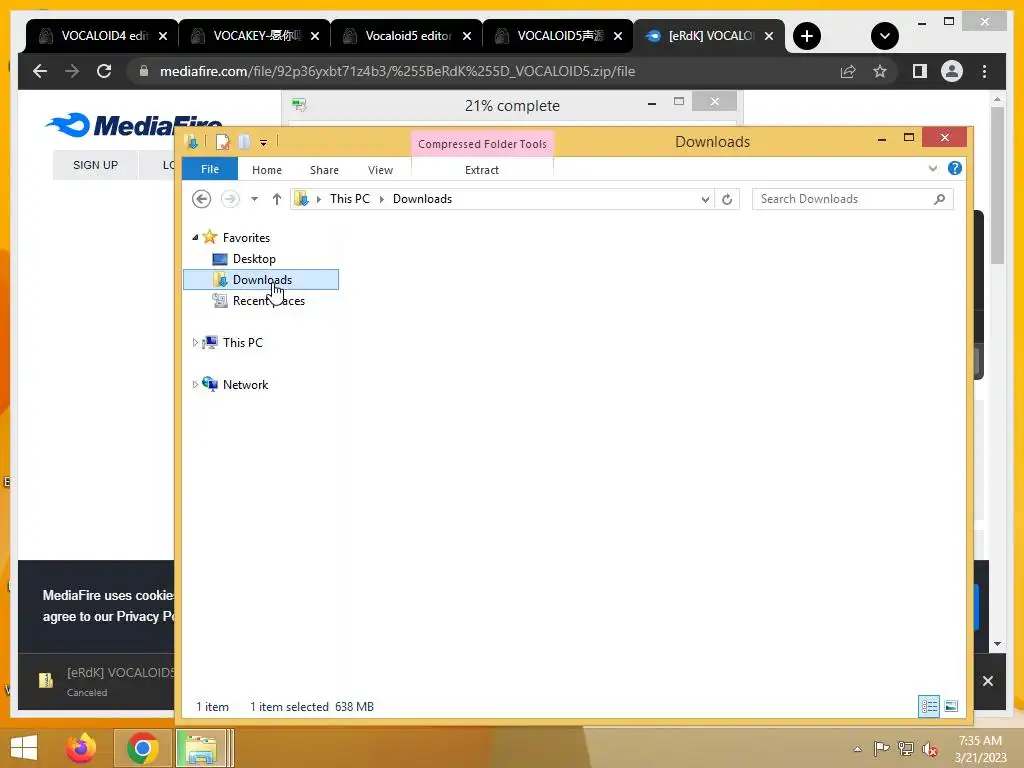Close the Vocaloid5 editor browser tab
The width and height of the screenshot is (1024, 768).
(x=467, y=36)
